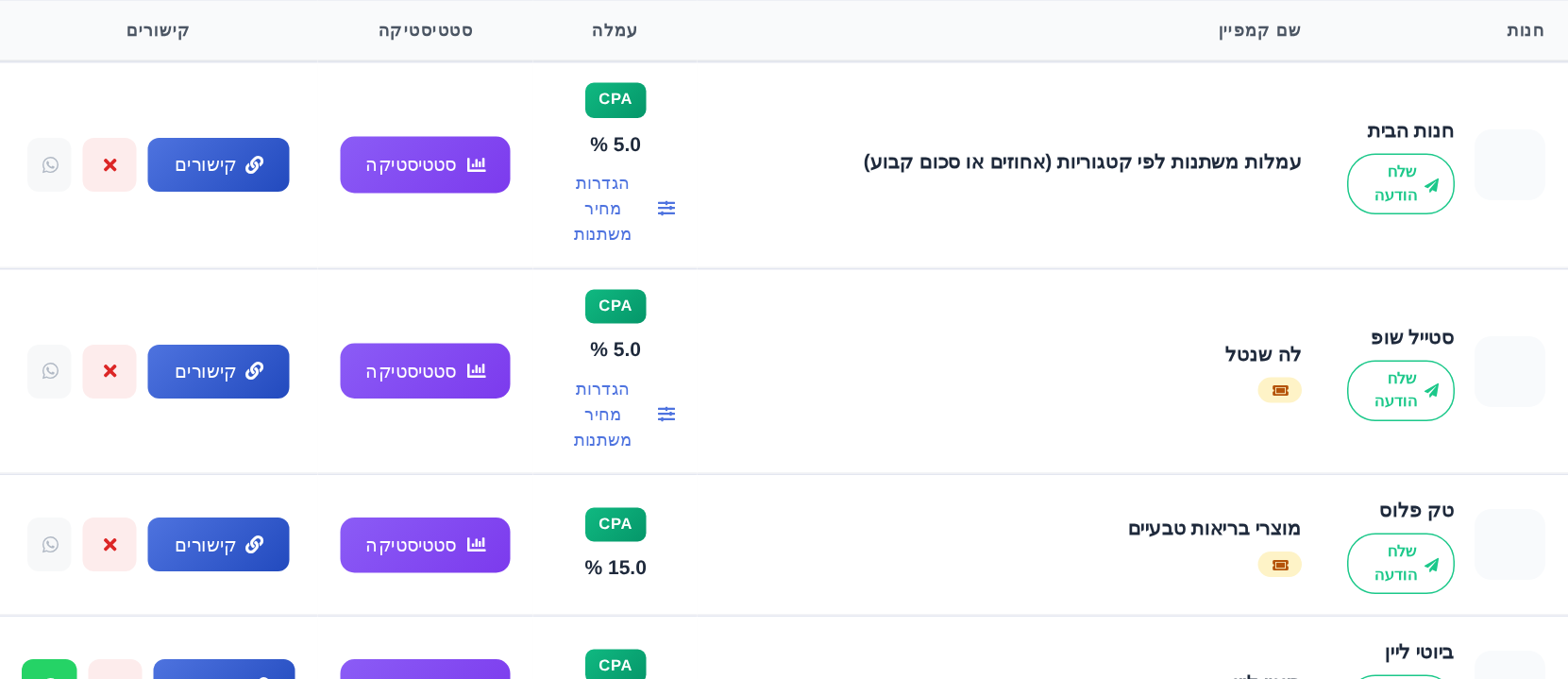Click coupon ticket icon under מוצרי בריאות טבעיים
1568x679 pixels.
tap(1280, 565)
